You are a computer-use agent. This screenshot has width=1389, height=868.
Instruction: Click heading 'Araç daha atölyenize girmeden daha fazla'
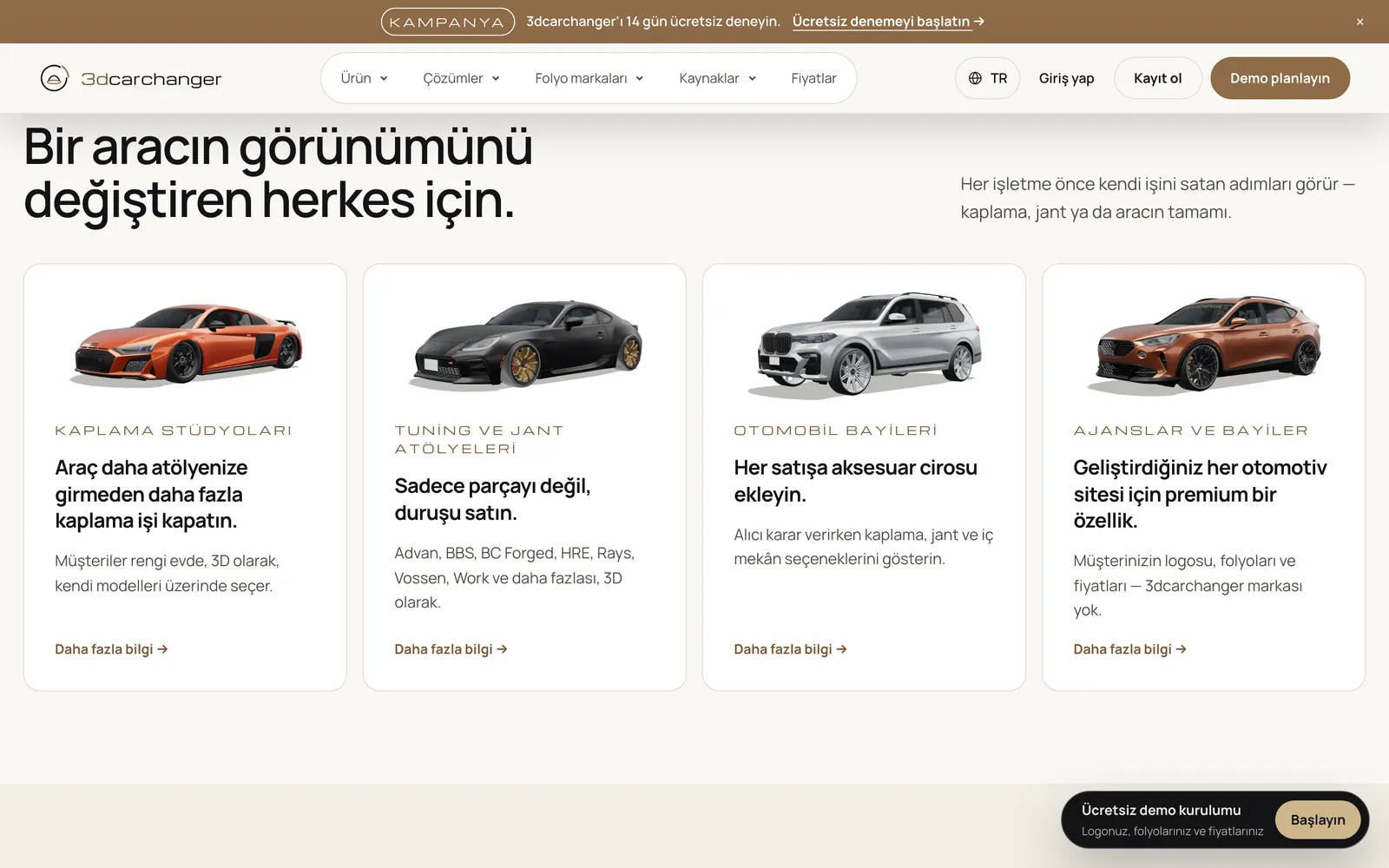(151, 494)
